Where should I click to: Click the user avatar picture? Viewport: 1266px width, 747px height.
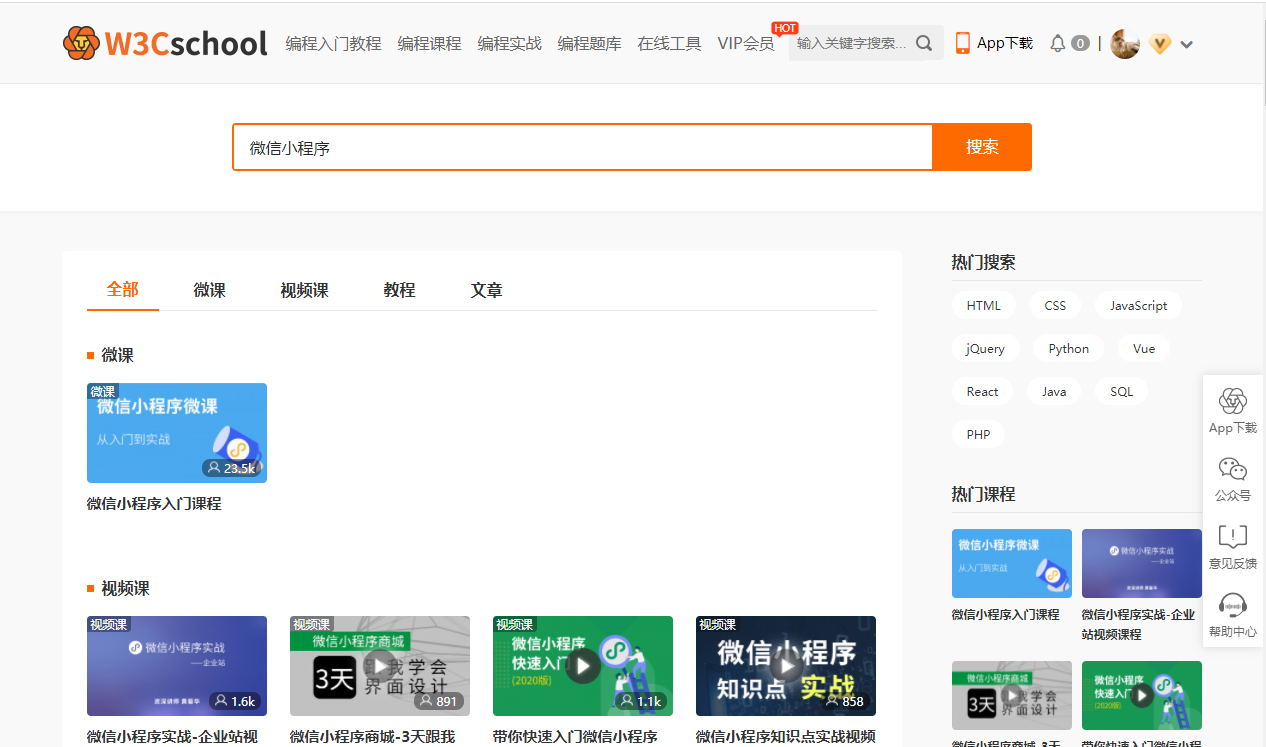tap(1125, 44)
